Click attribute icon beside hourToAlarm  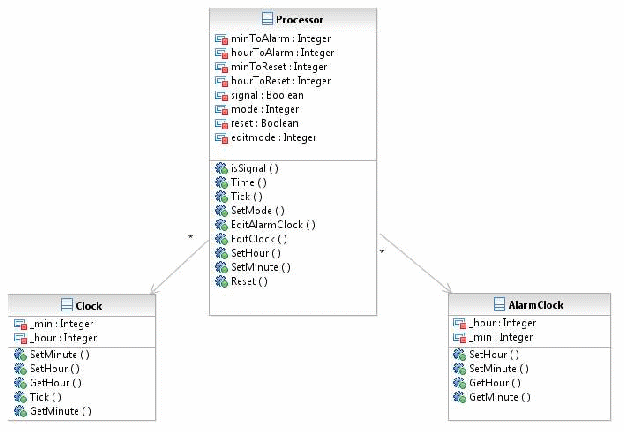coord(221,53)
